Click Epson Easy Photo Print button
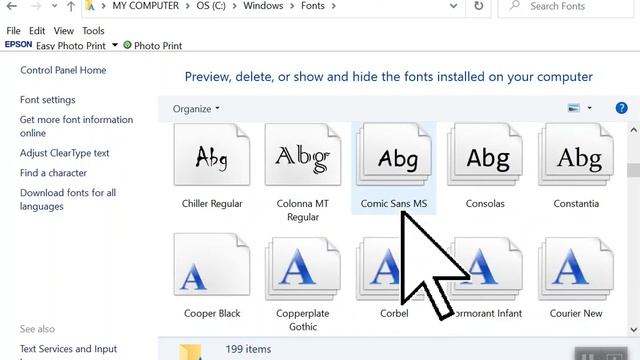 click(x=56, y=45)
